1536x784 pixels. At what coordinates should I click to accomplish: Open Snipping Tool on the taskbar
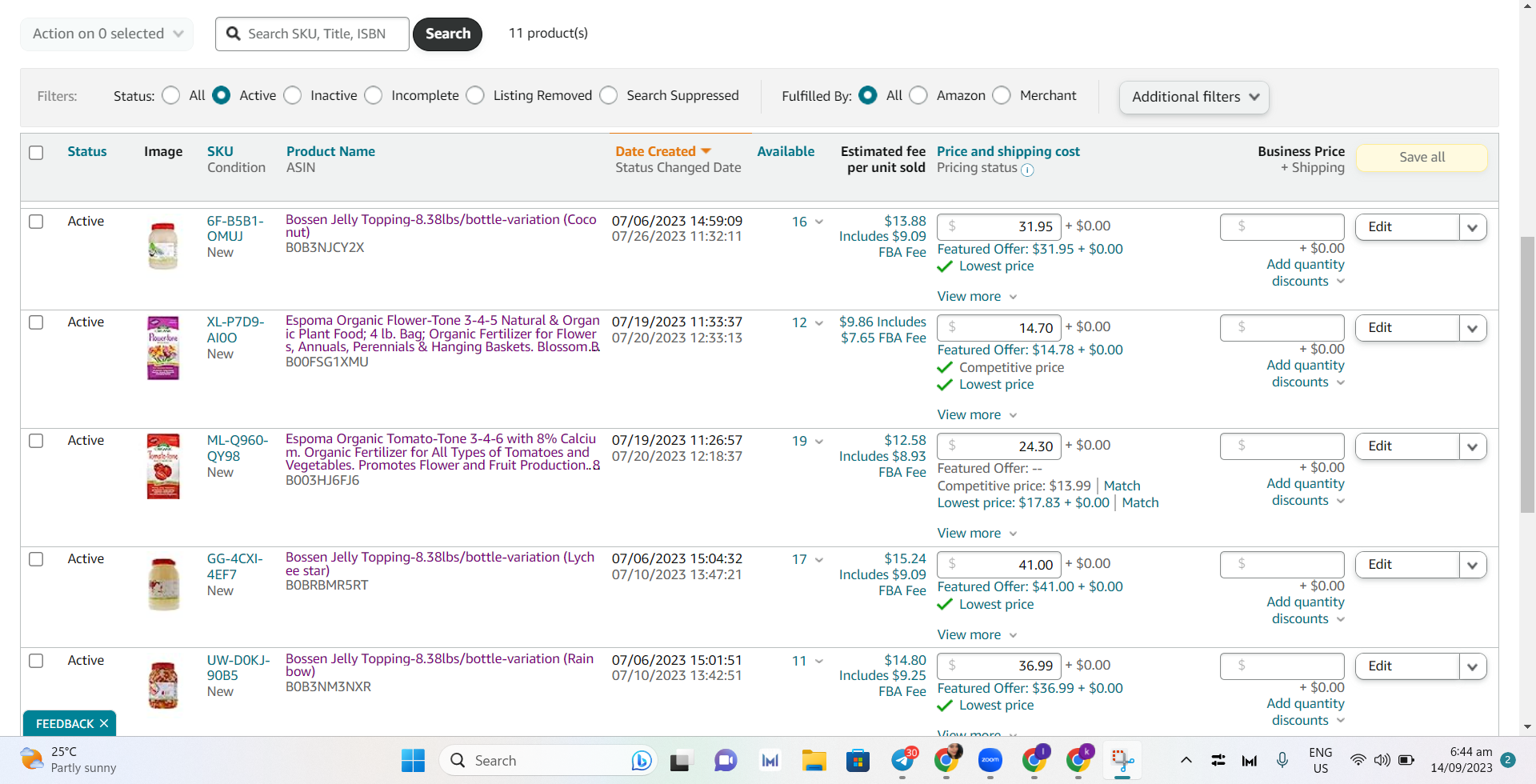1122,760
